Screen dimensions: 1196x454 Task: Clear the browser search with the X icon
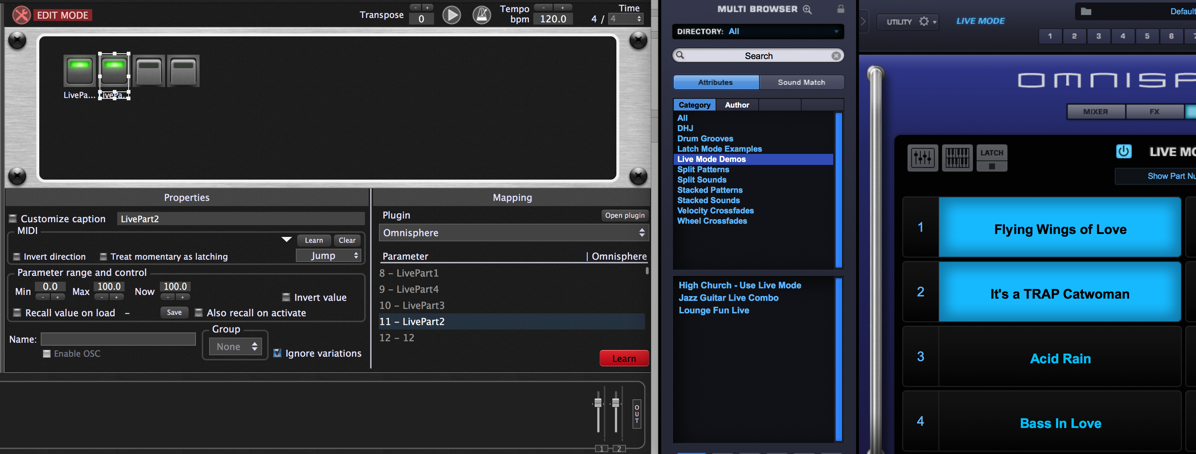pyautogui.click(x=836, y=56)
